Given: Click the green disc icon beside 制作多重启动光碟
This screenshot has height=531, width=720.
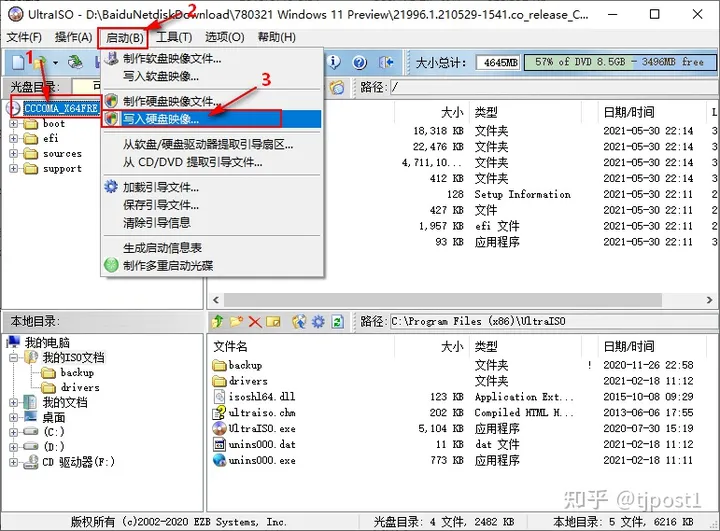Looking at the screenshot, I should coord(111,265).
